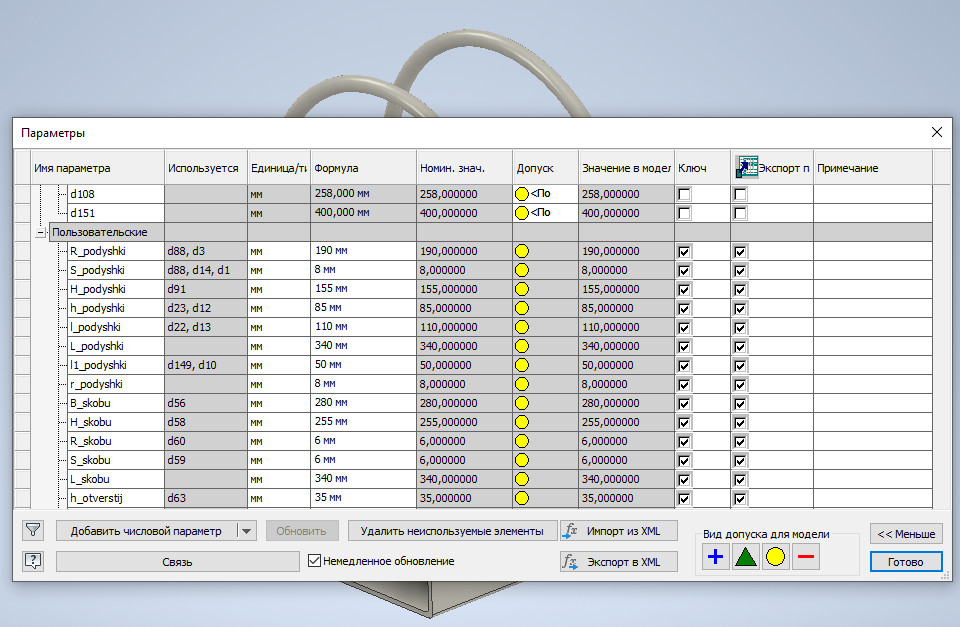960x627 pixels.
Task: Select the yellow circle tolerance type swatch
Action: [775, 558]
